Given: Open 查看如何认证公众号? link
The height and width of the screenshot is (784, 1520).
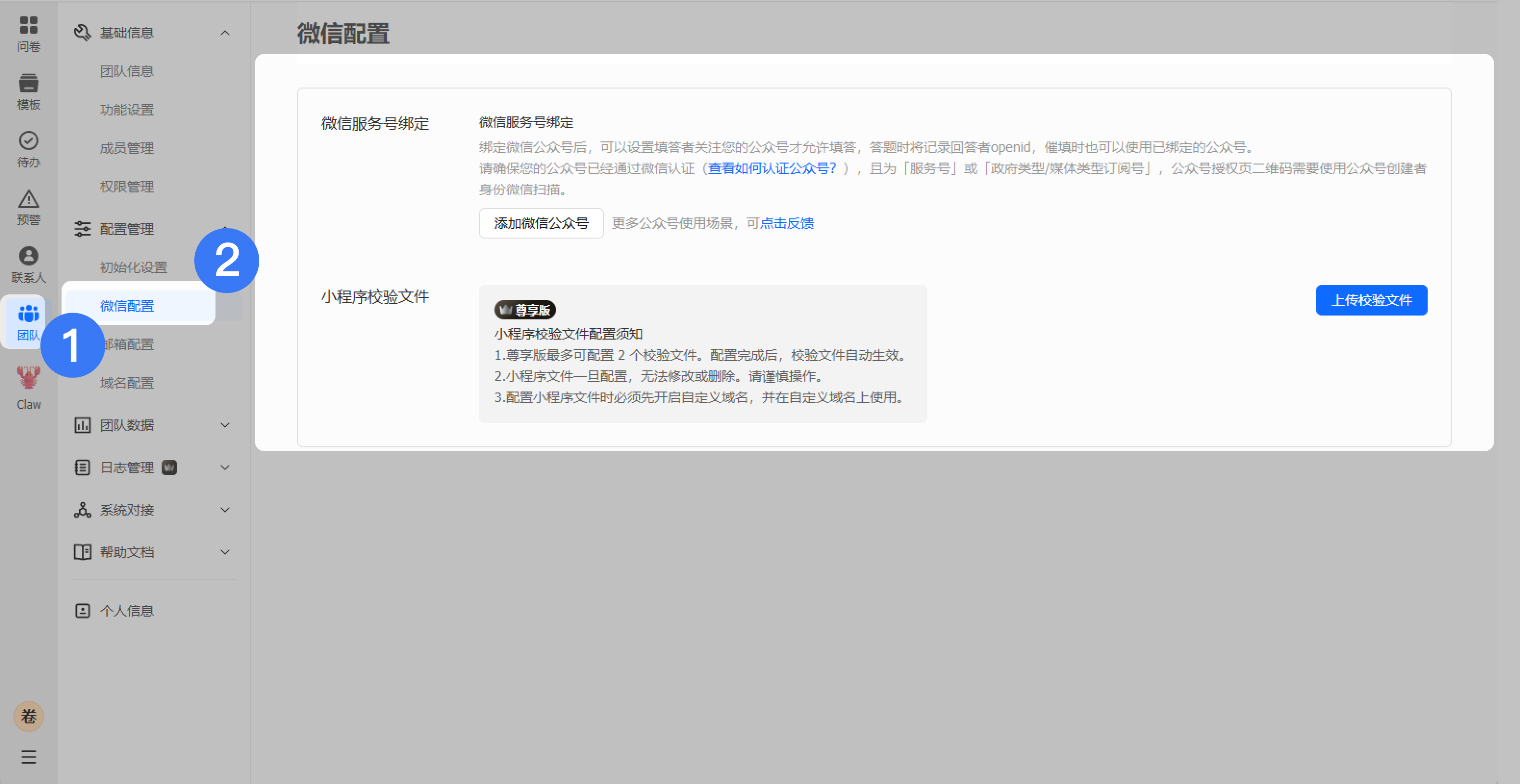Looking at the screenshot, I should 772,168.
